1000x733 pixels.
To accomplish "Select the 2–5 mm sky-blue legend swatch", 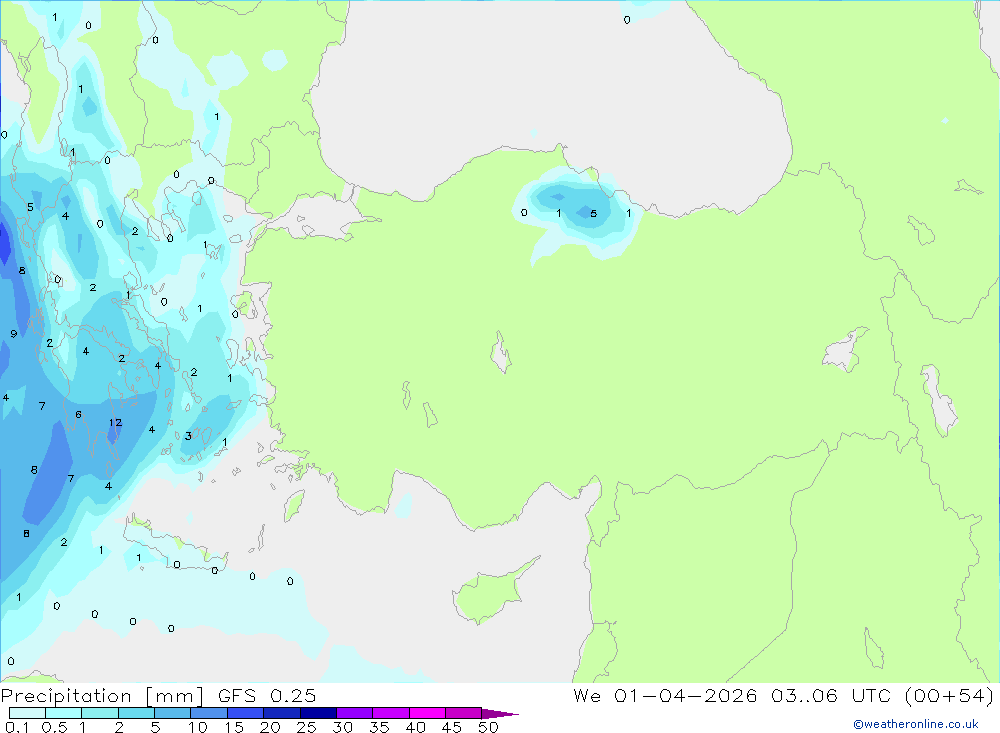I will 136,713.
